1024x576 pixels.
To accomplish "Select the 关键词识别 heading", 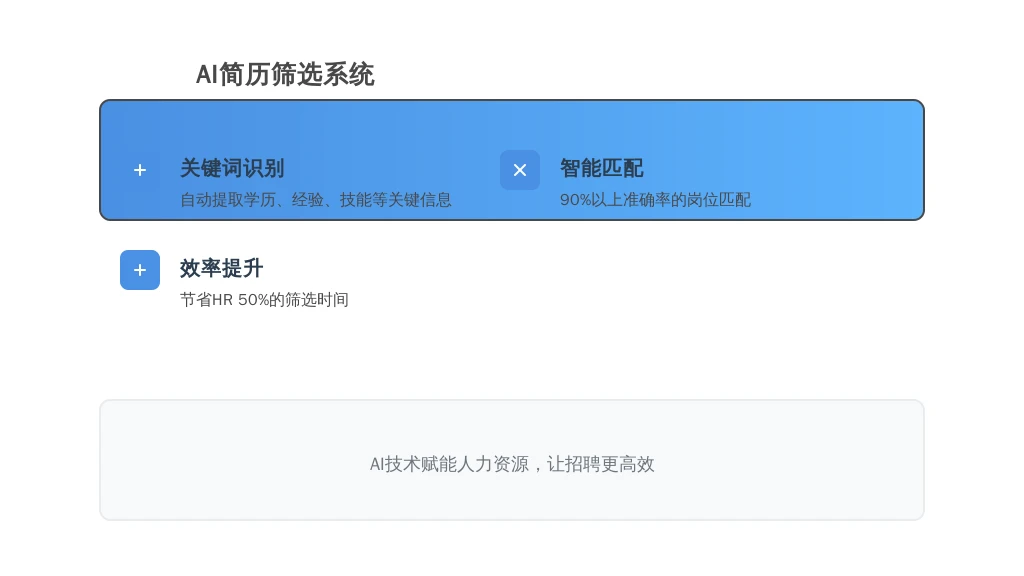I will click(x=232, y=168).
